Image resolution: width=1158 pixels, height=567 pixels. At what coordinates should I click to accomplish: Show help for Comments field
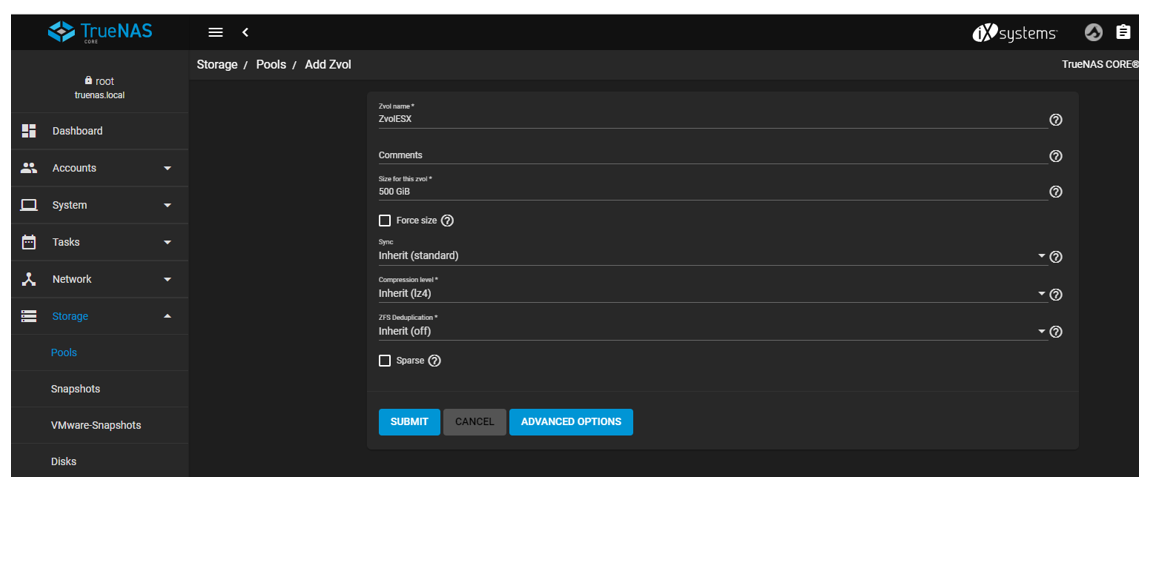(x=1056, y=156)
